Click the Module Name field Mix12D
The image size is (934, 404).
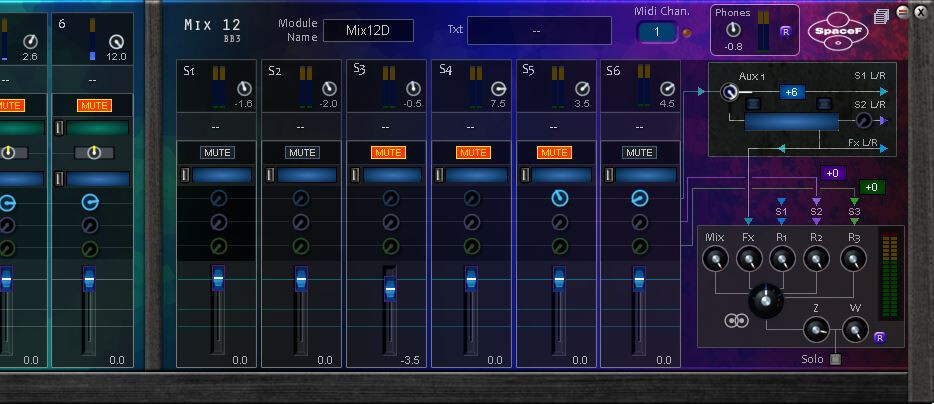click(x=368, y=30)
